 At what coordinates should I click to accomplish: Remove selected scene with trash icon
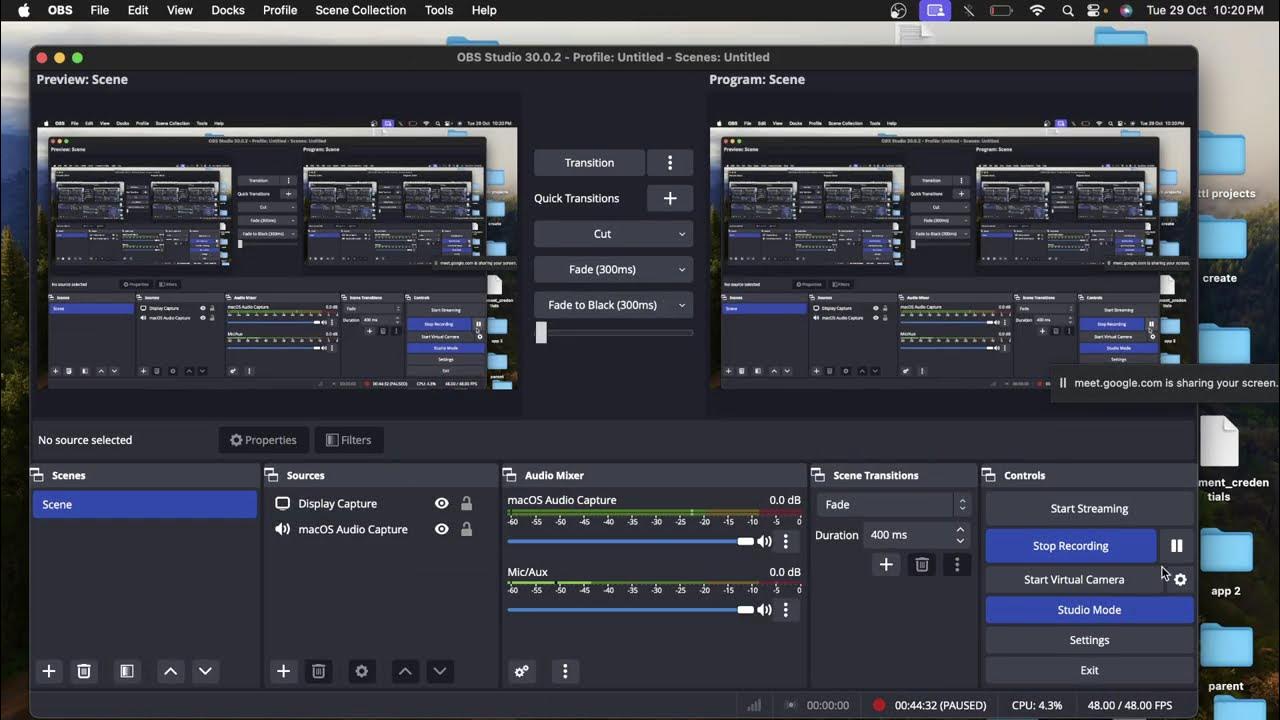click(x=84, y=671)
